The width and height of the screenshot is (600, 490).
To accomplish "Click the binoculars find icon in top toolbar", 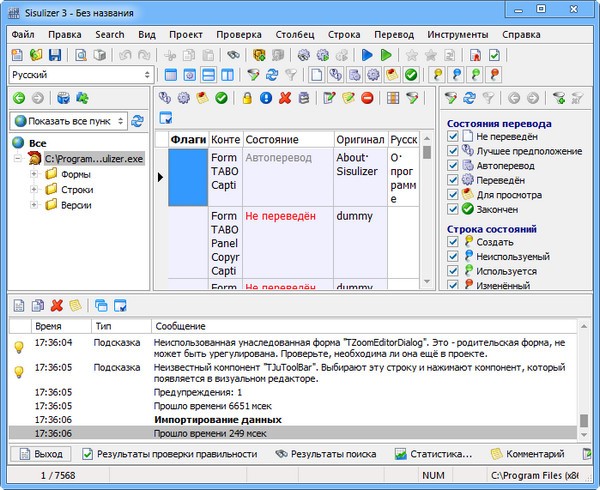I will pos(233,55).
